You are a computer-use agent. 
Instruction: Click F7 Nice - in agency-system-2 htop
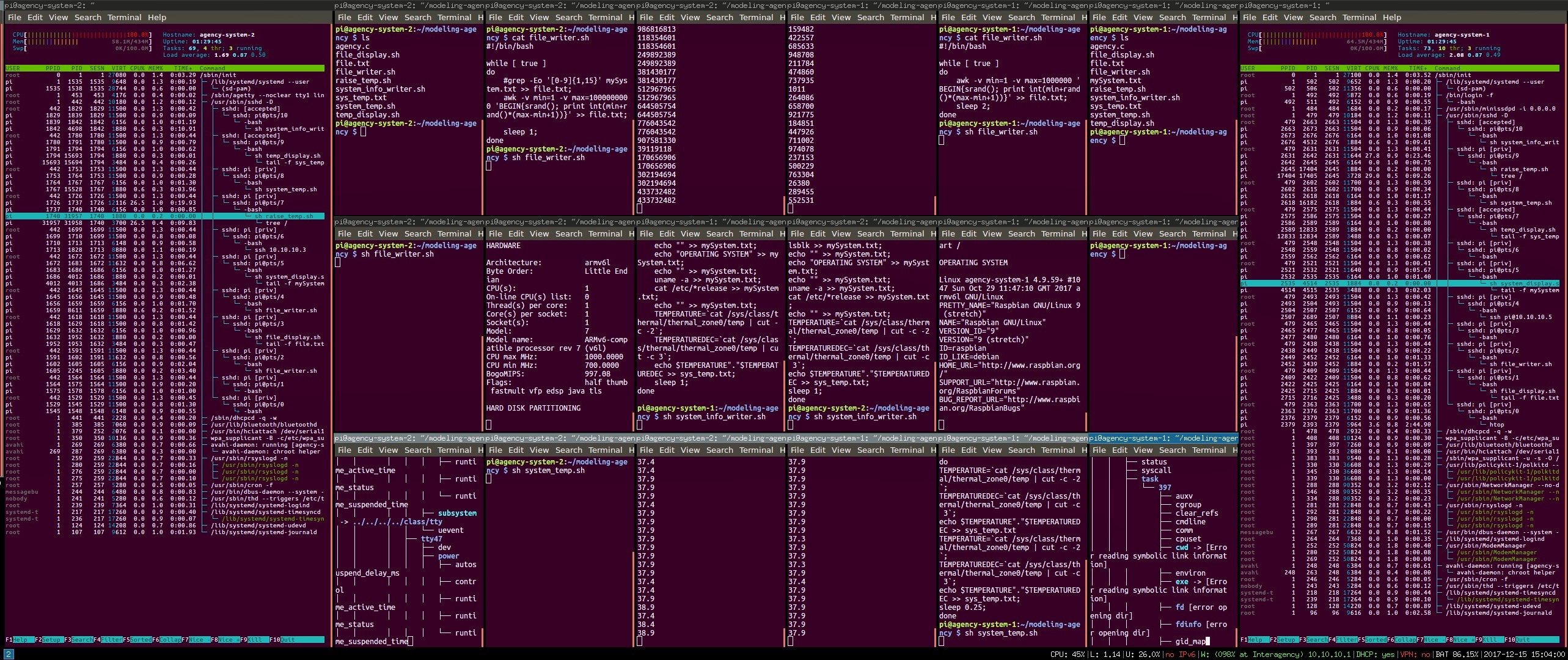(196, 640)
